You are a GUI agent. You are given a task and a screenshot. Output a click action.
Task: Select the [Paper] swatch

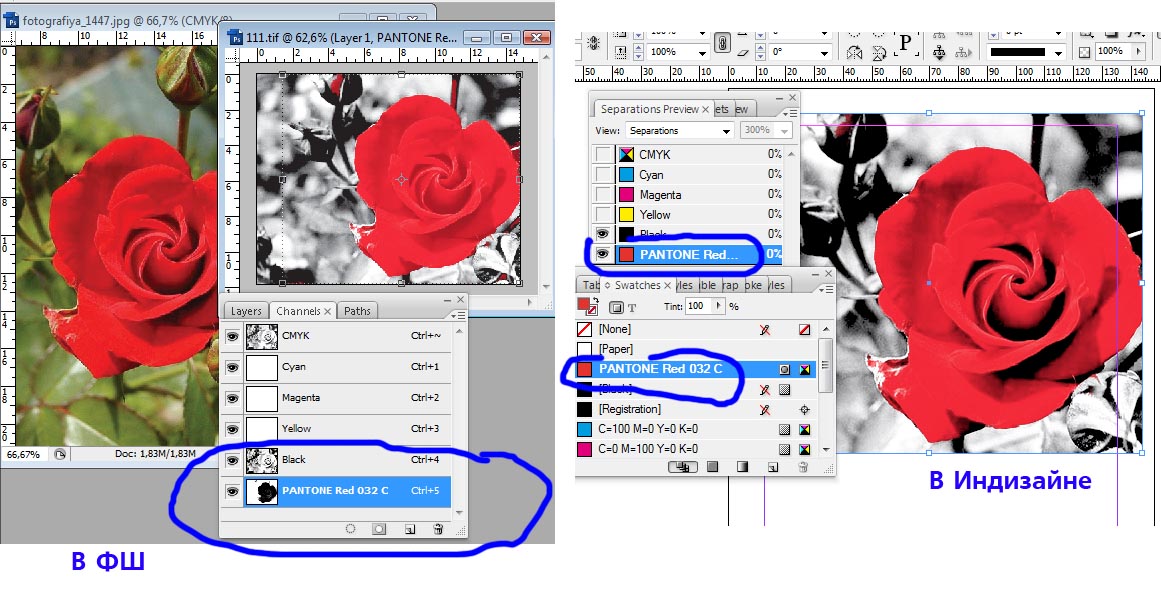coord(696,349)
